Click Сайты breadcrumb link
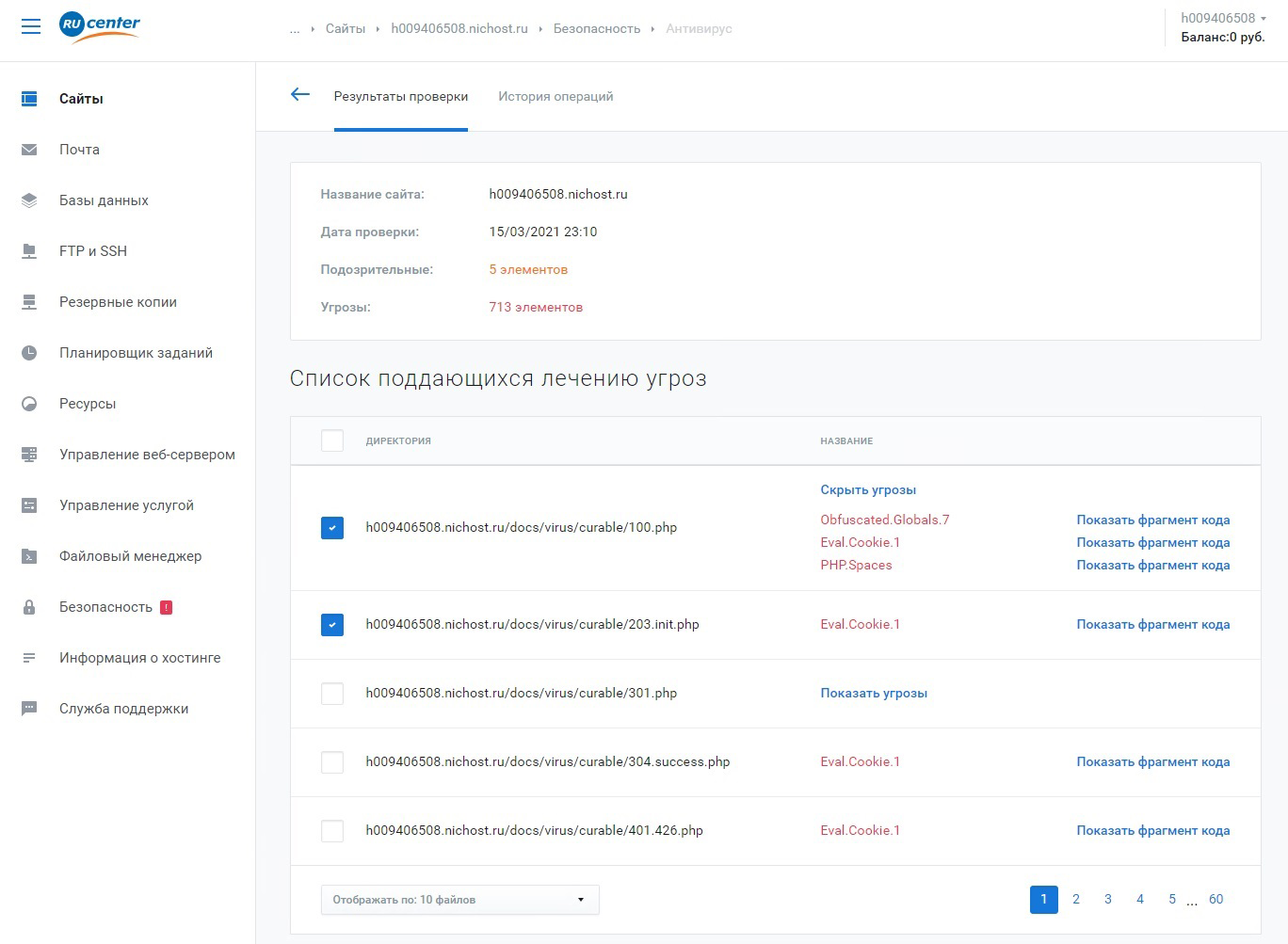Image resolution: width=1288 pixels, height=944 pixels. pyautogui.click(x=346, y=29)
